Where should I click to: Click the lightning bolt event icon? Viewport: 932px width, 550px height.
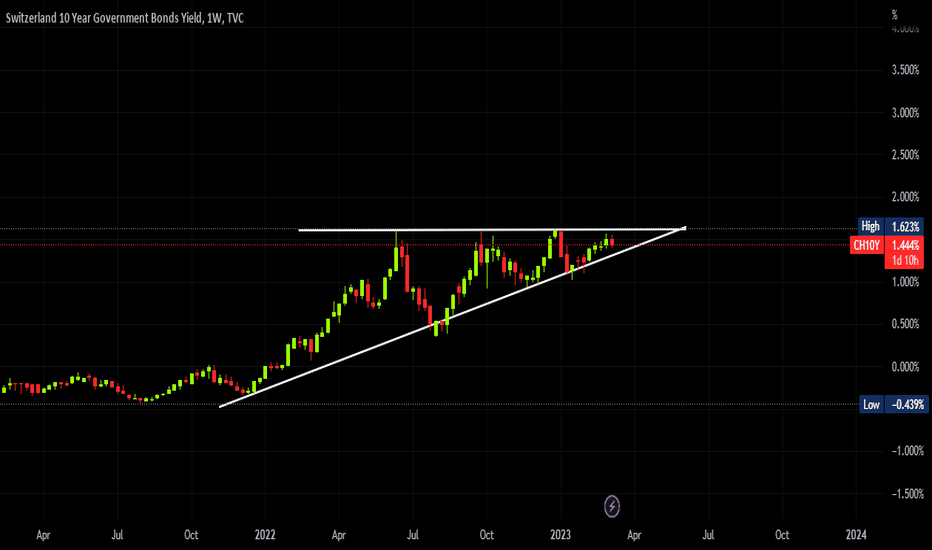[x=612, y=507]
